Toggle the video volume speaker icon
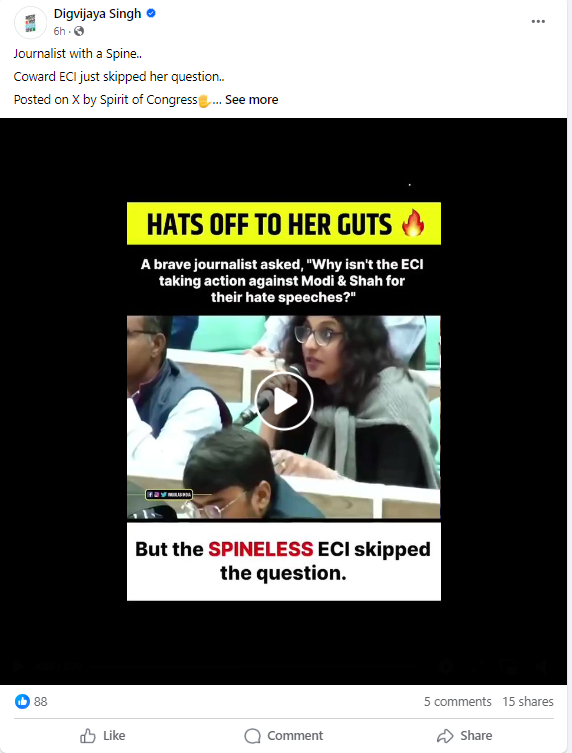This screenshot has width=572, height=753. coord(542,667)
